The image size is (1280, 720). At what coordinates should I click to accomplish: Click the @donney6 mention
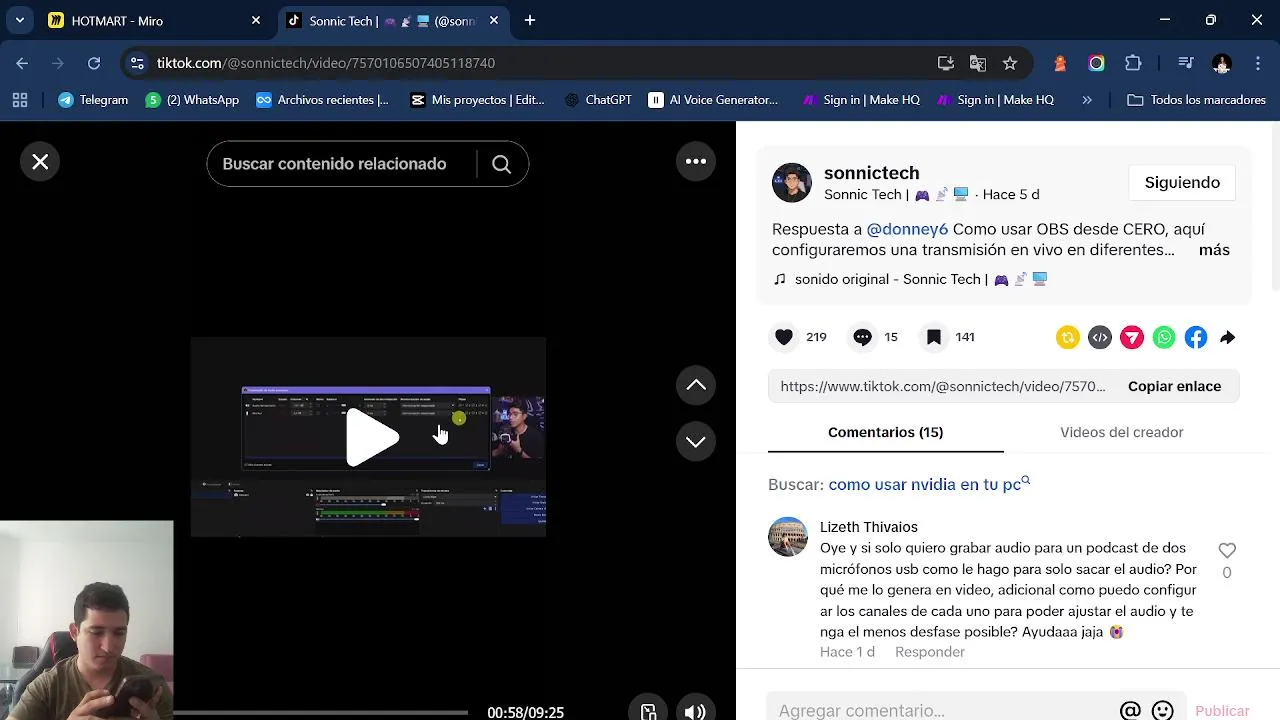click(907, 229)
